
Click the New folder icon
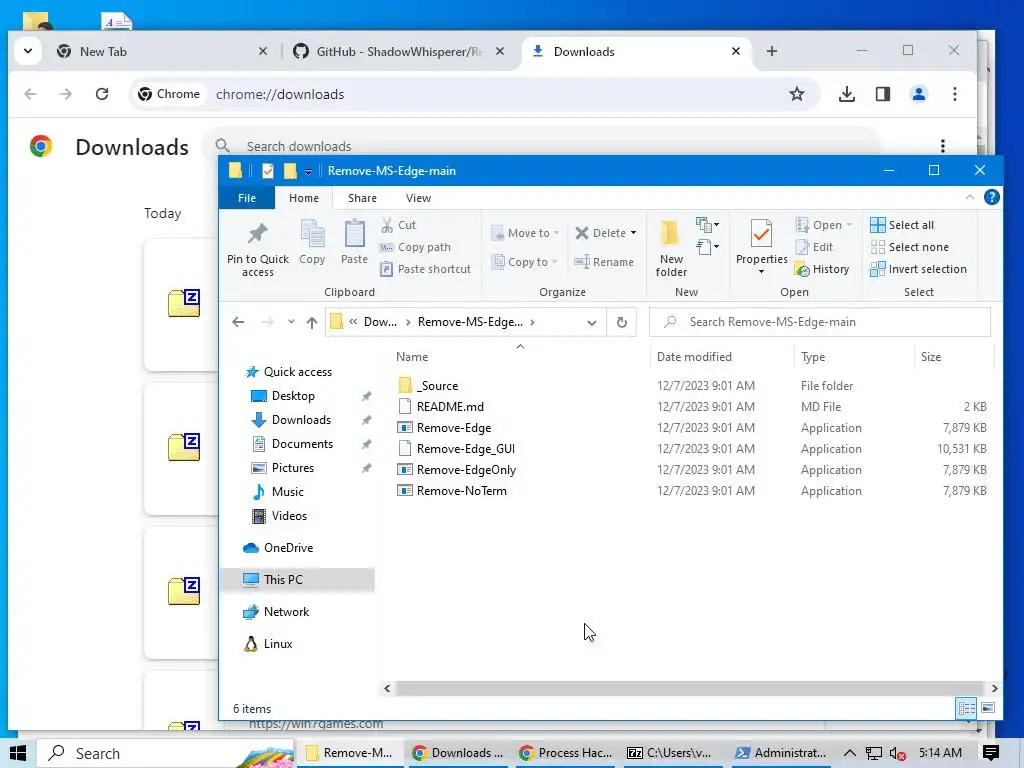point(671,248)
